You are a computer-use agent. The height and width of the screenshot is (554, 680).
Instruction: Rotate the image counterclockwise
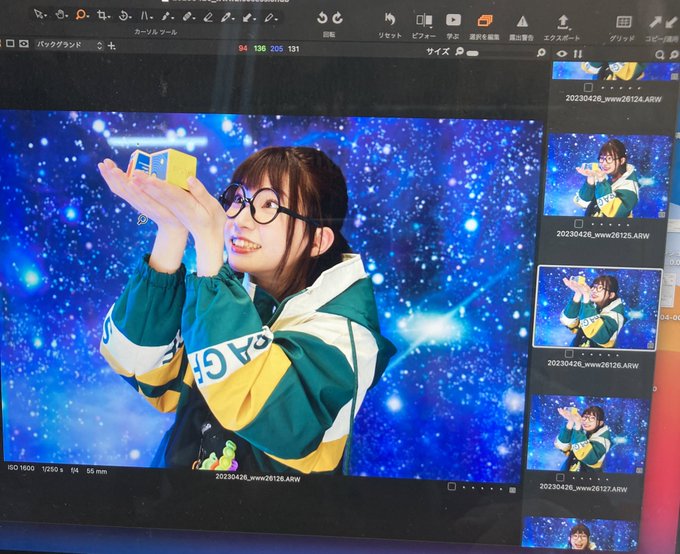pyautogui.click(x=322, y=18)
